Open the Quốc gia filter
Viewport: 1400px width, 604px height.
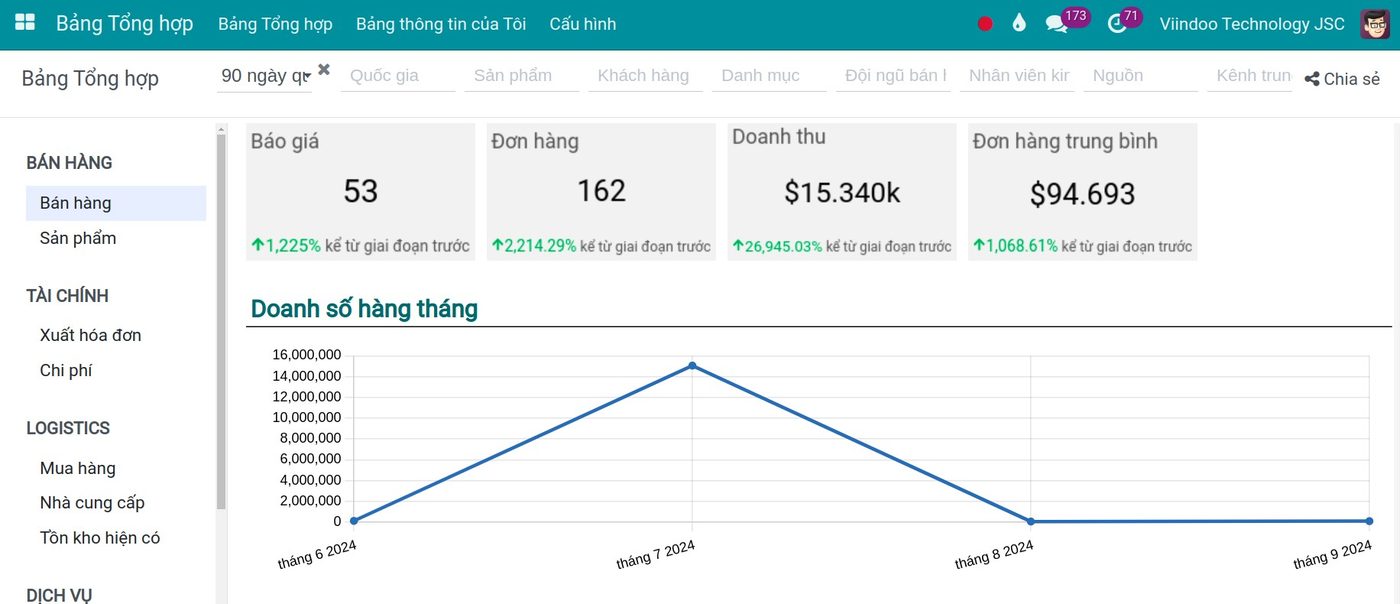coord(398,76)
